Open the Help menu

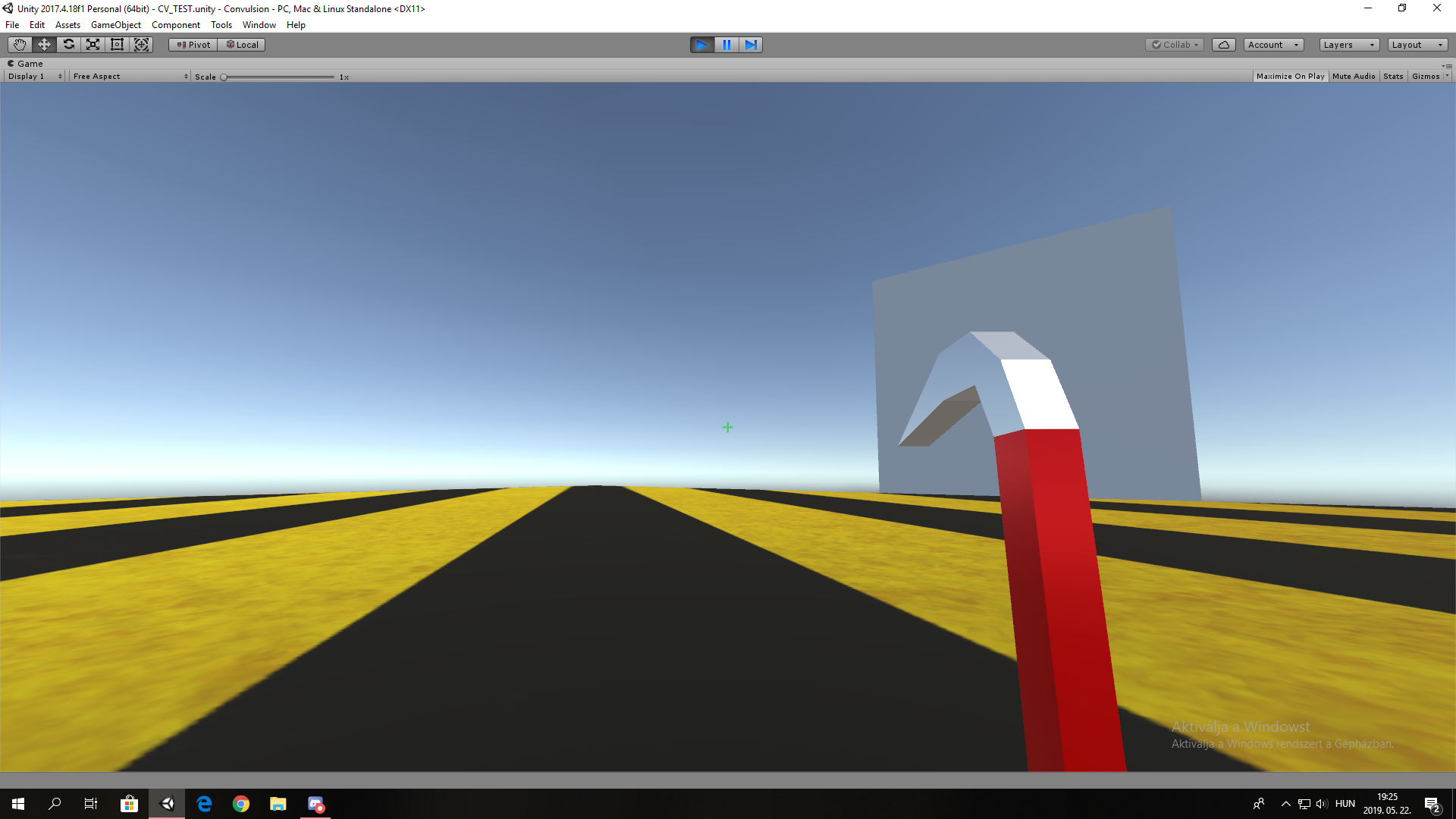(296, 25)
